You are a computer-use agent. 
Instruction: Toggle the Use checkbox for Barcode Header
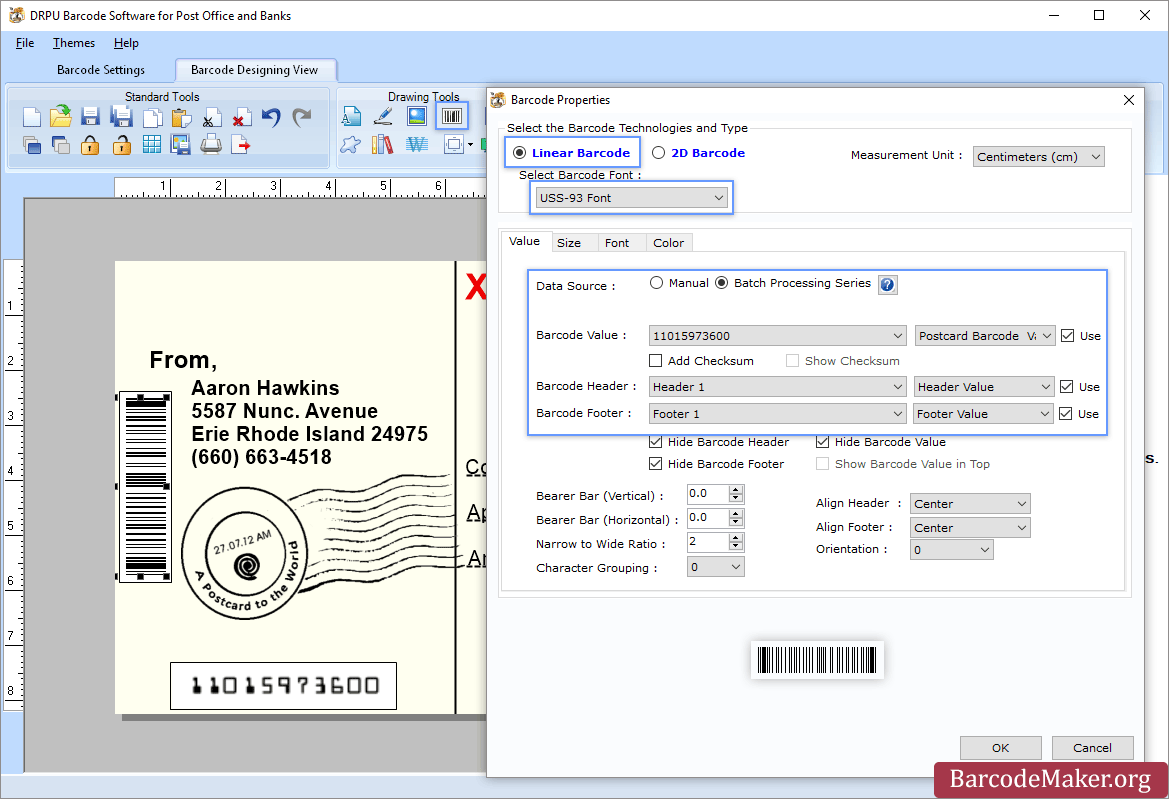(1067, 387)
